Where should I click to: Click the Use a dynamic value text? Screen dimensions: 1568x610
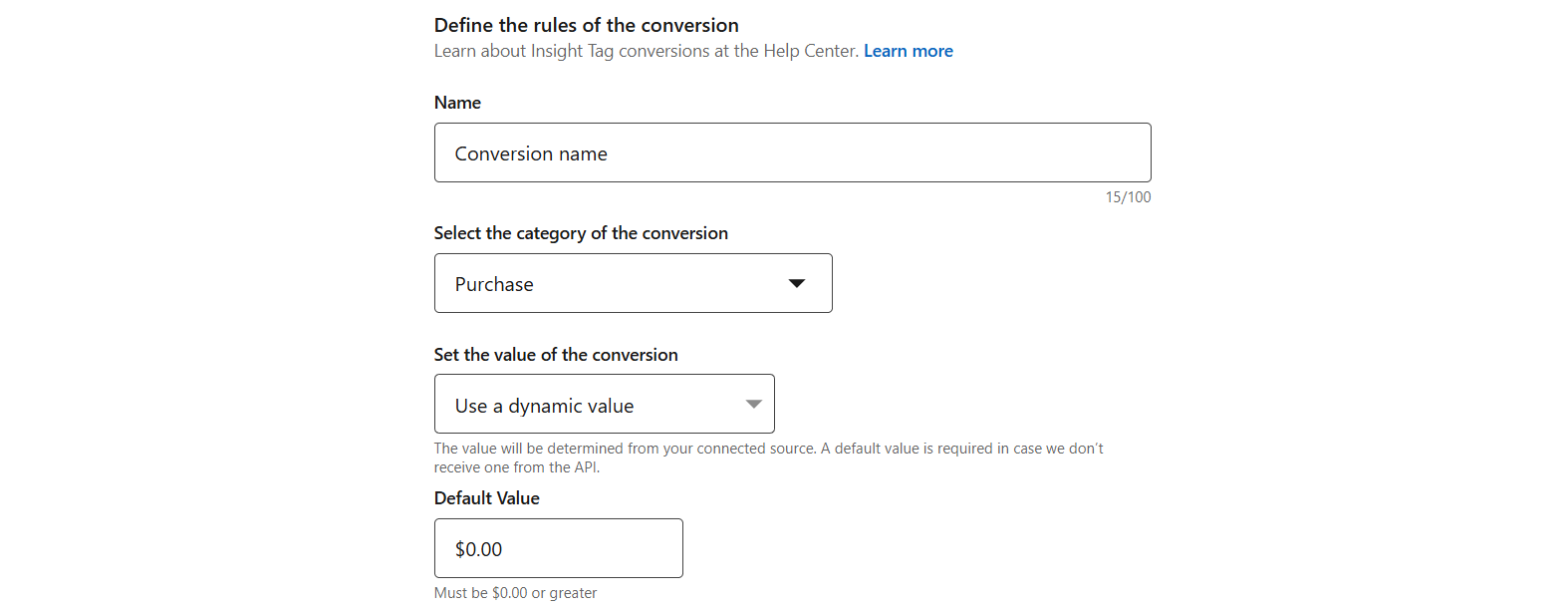(544, 406)
